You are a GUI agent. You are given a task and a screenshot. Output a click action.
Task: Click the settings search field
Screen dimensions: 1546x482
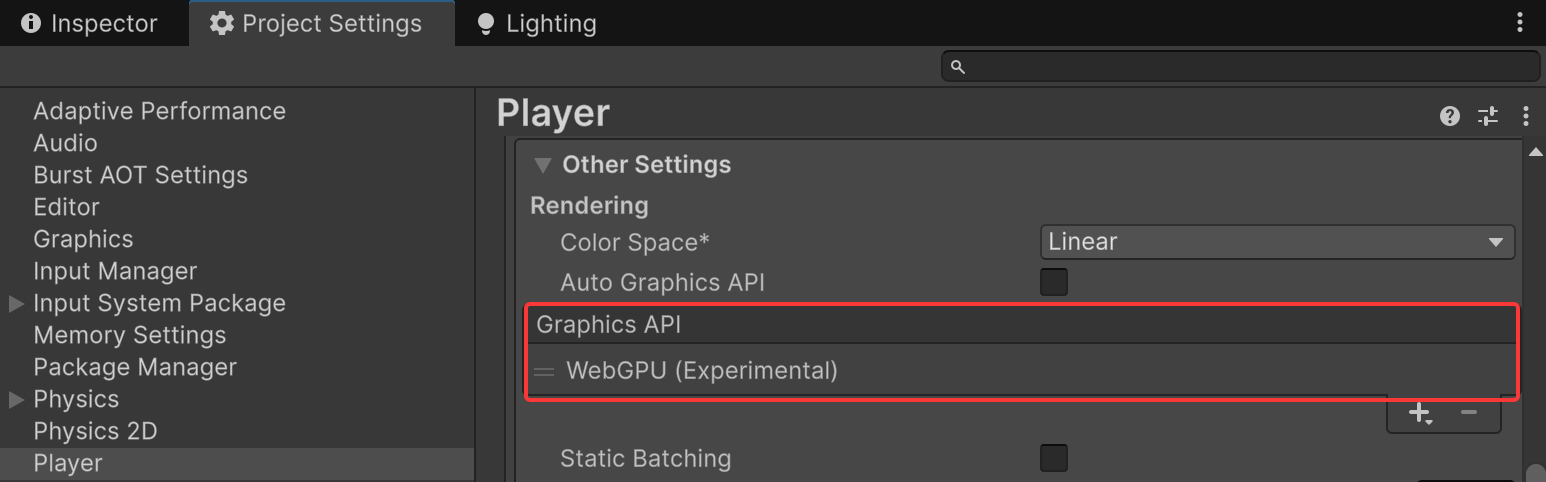tap(1250, 67)
